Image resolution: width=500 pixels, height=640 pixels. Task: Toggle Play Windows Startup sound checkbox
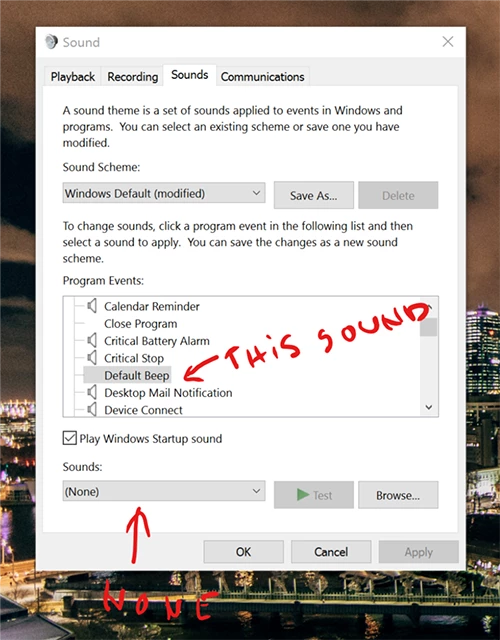coord(69,438)
